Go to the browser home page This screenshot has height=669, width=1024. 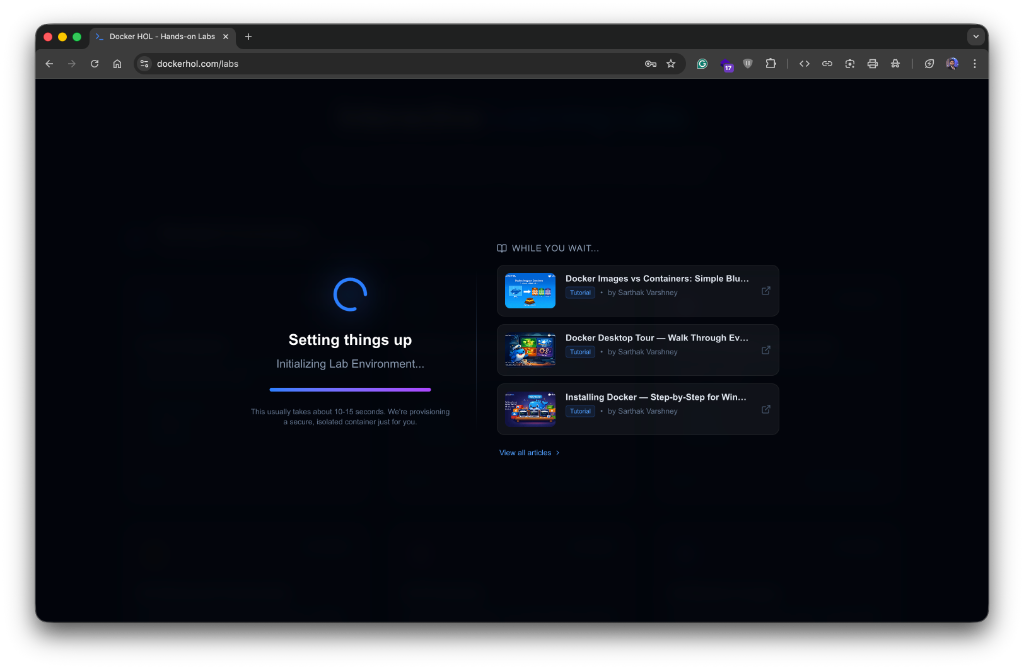[x=117, y=64]
